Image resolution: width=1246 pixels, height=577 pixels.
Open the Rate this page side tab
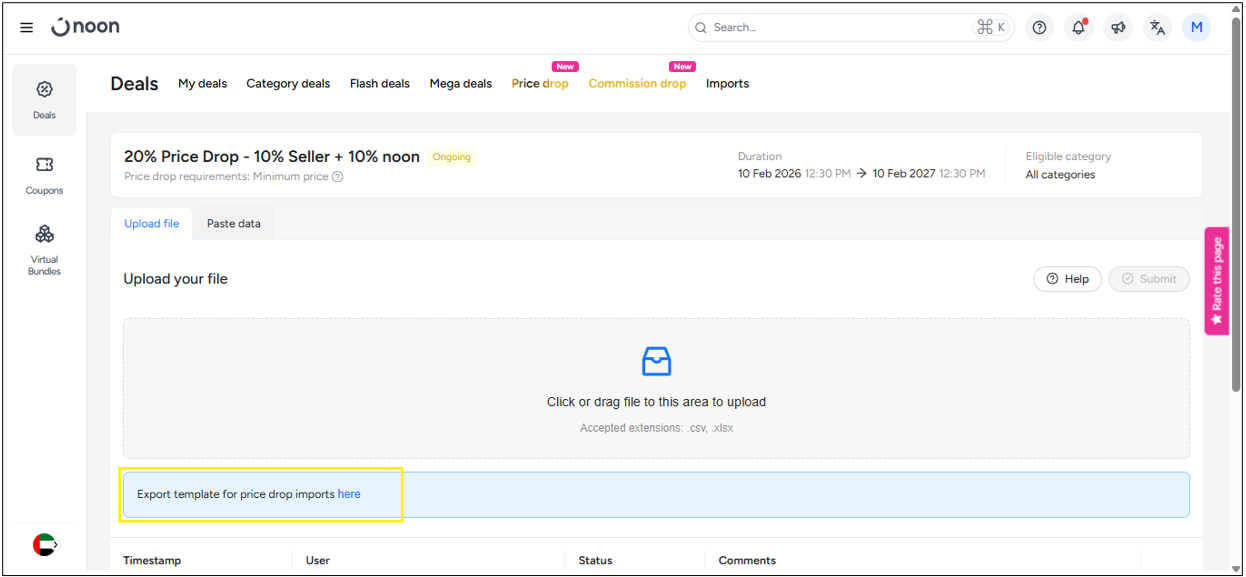tap(1216, 281)
